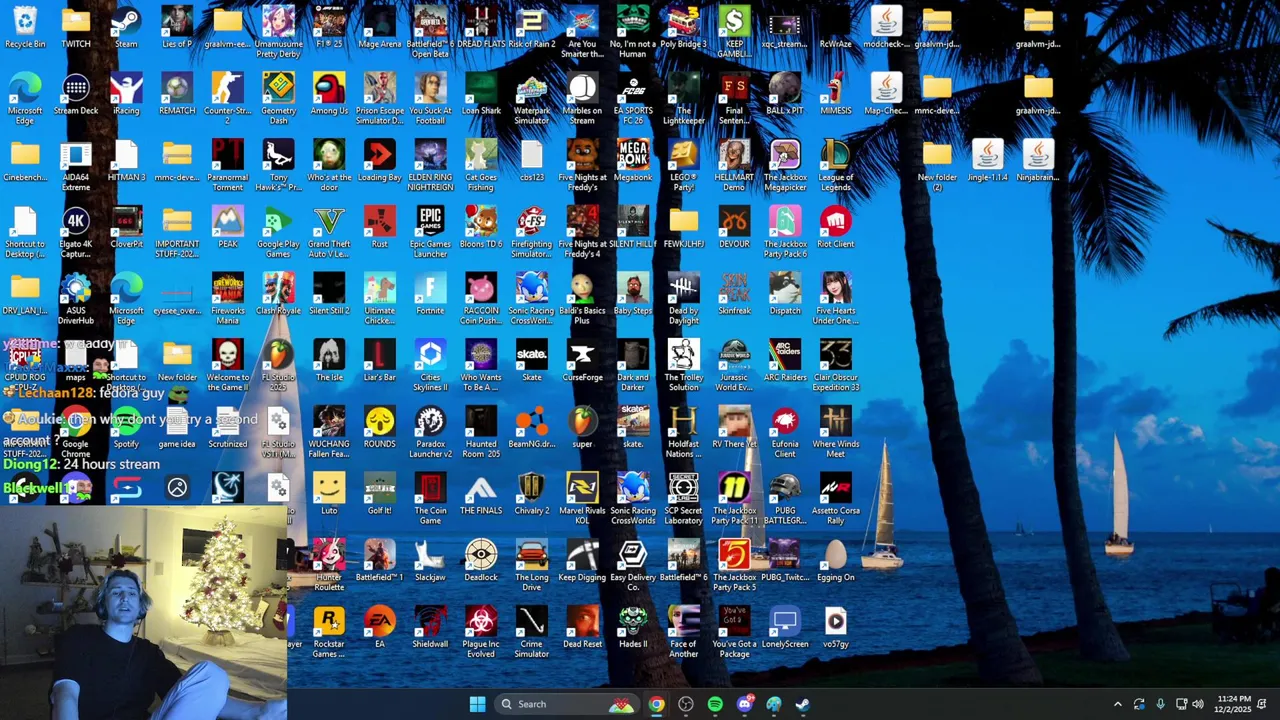
Task: Open Discord from the taskbar
Action: 745,704
